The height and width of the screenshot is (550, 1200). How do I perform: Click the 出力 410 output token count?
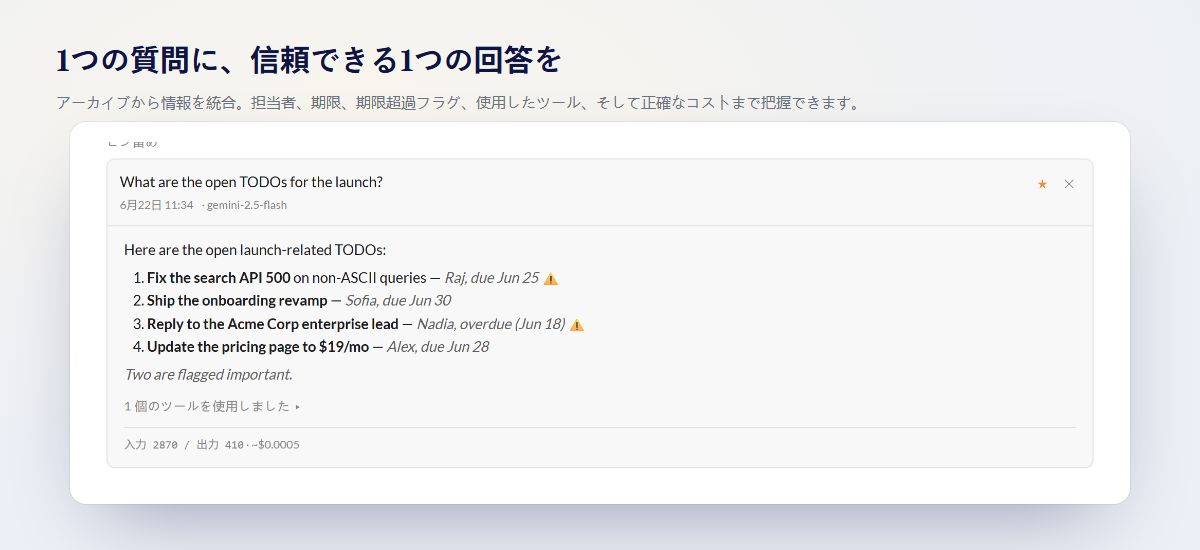coord(220,444)
